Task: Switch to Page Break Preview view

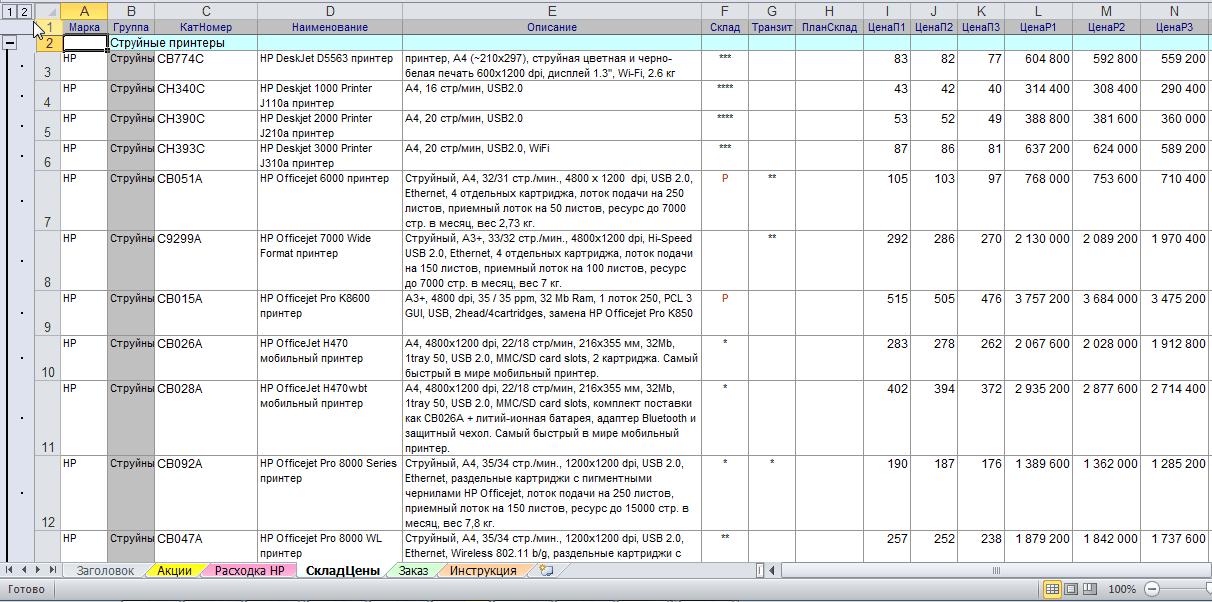Action: pyautogui.click(x=1090, y=590)
